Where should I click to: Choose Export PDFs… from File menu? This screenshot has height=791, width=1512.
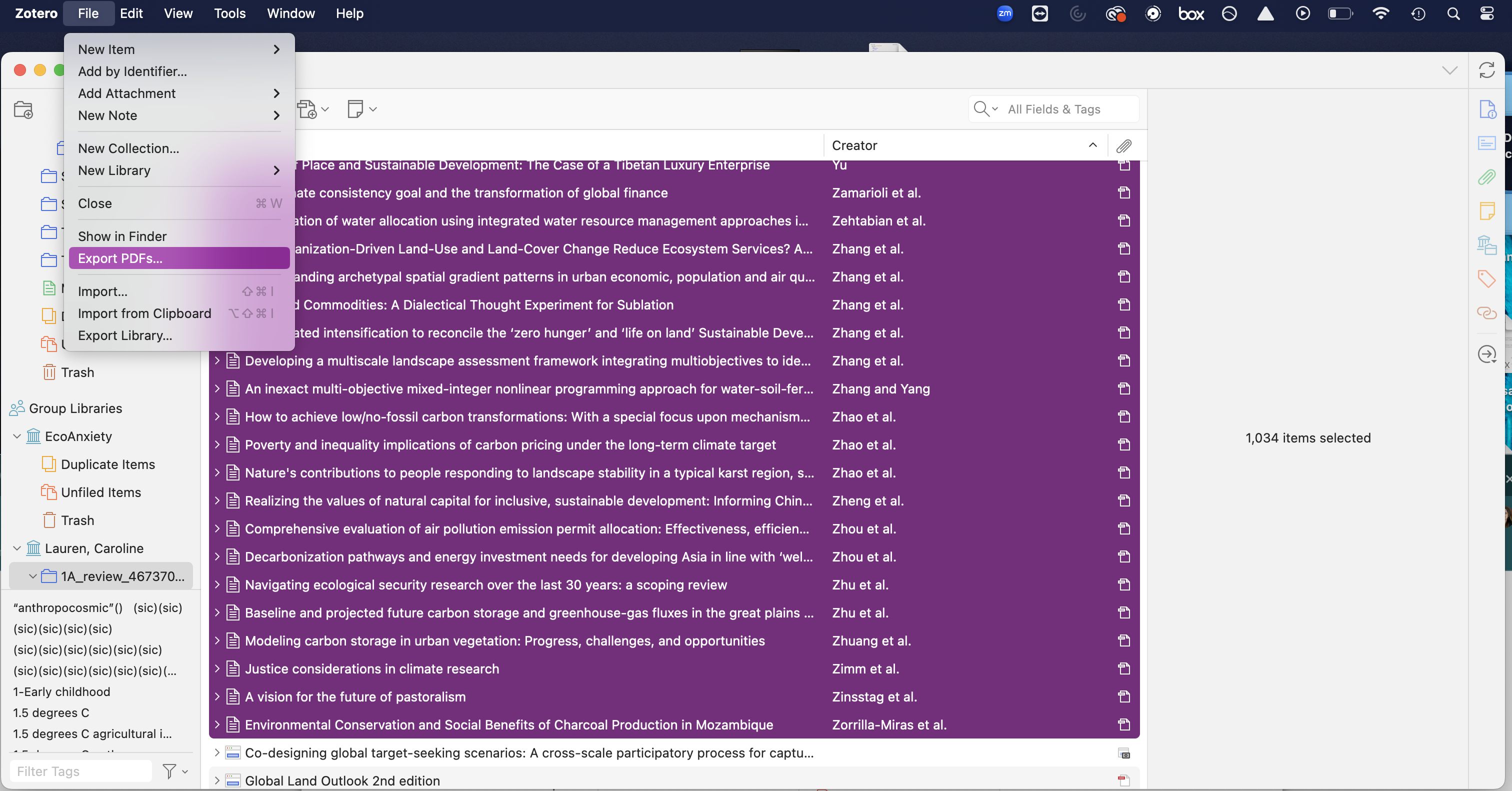click(120, 258)
